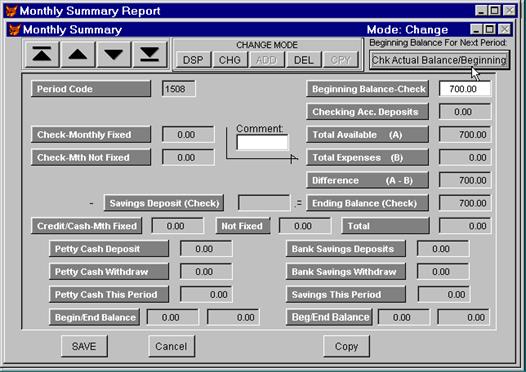Click Ending Balance (Check) value field
The image size is (526, 372).
click(465, 203)
